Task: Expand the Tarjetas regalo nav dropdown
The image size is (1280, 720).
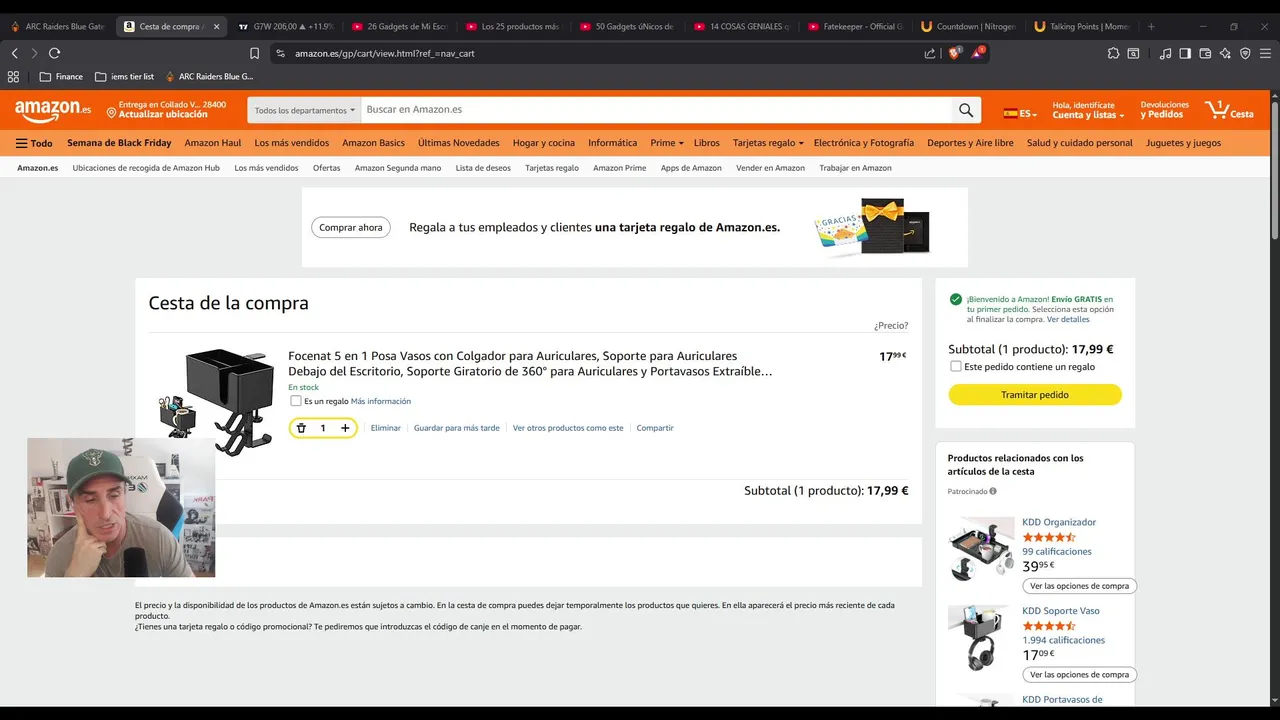Action: [768, 143]
